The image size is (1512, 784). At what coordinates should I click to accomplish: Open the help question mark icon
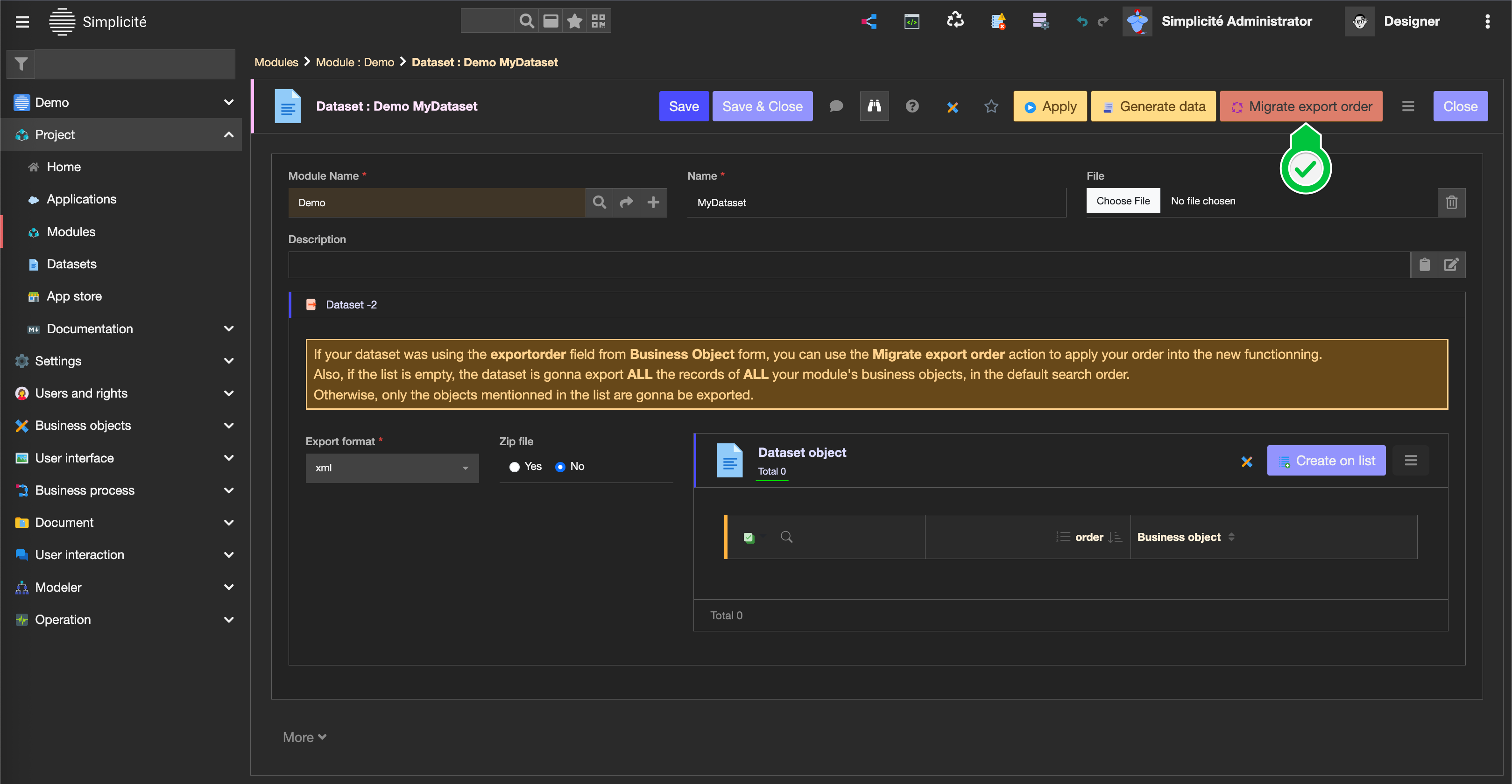click(x=911, y=106)
